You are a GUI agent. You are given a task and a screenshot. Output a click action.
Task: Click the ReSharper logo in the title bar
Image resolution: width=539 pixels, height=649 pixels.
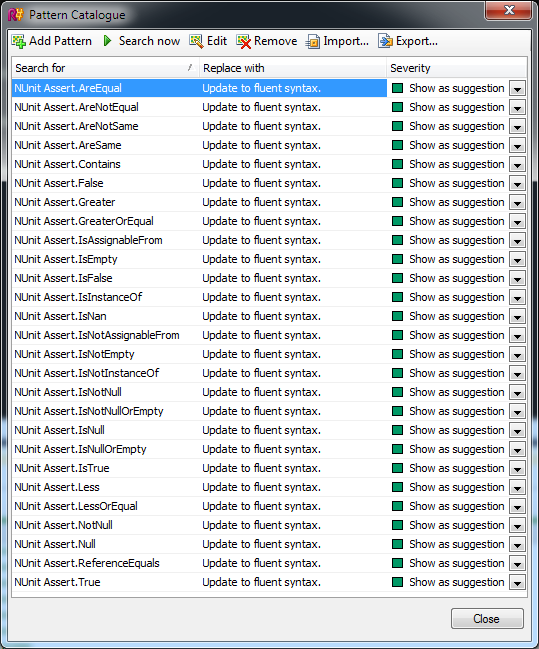point(15,15)
